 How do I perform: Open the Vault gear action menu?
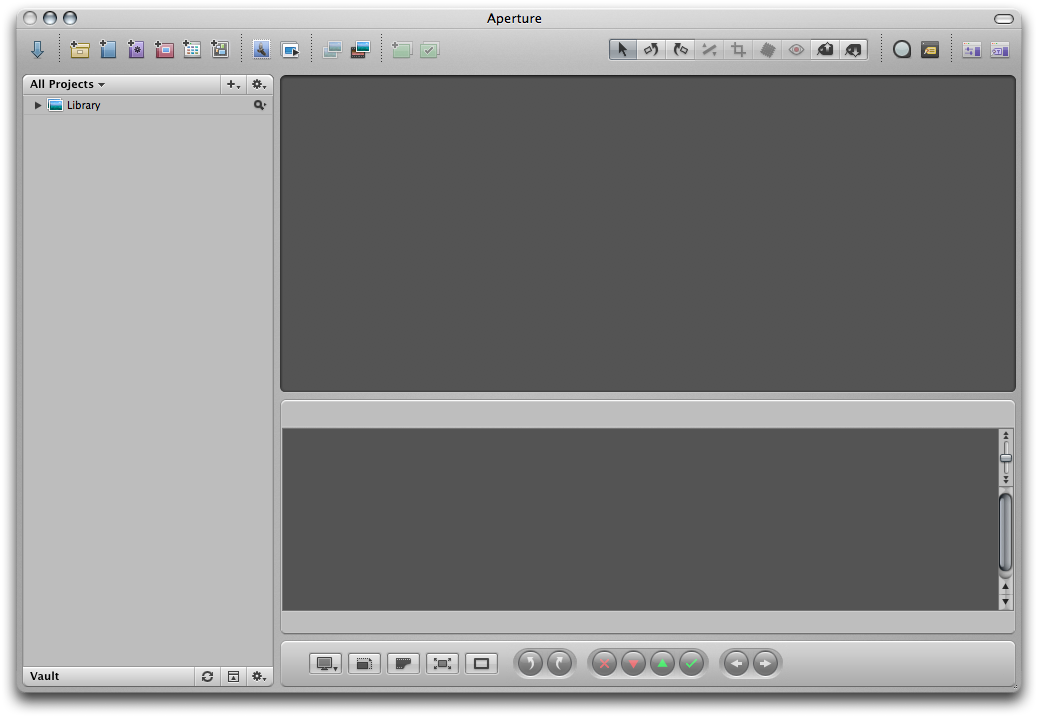point(259,676)
